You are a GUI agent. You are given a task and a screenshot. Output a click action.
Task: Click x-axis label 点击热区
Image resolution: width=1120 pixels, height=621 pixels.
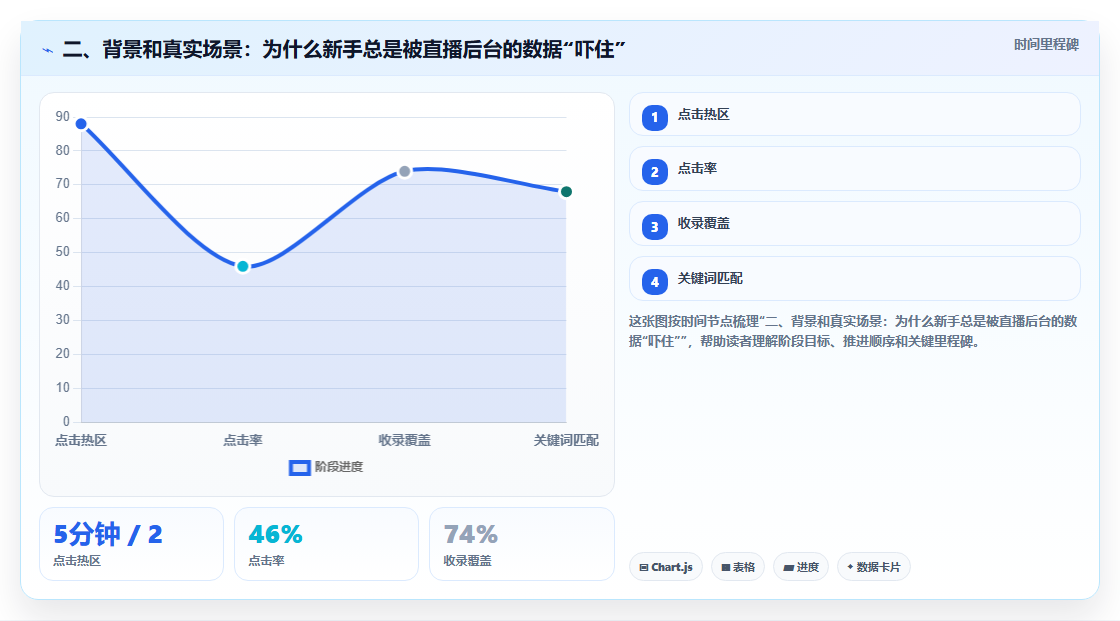pos(81,441)
